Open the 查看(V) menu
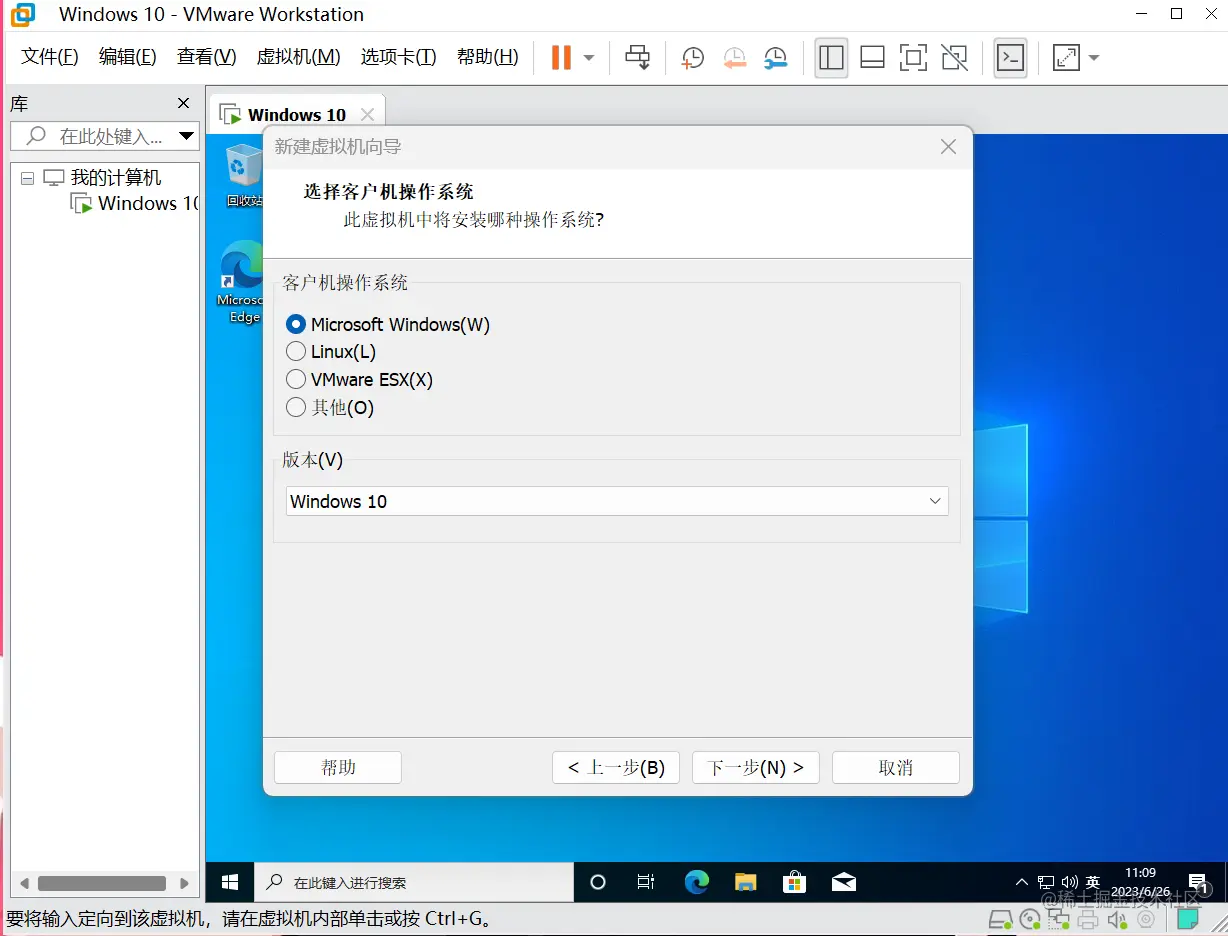 207,57
